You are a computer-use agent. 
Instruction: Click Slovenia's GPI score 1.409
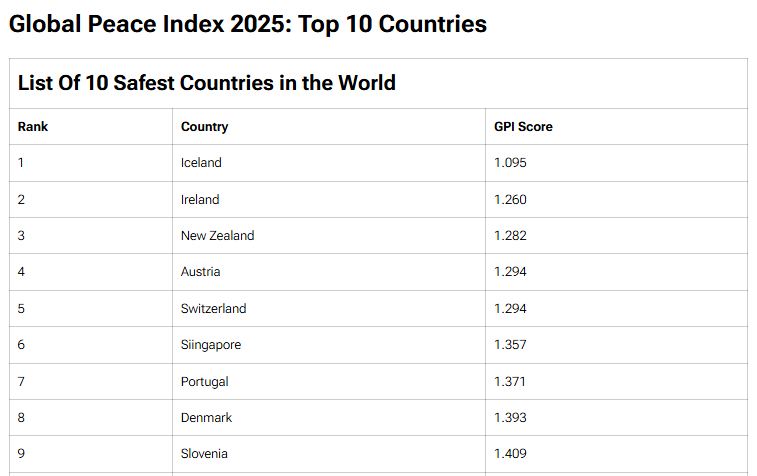(510, 454)
